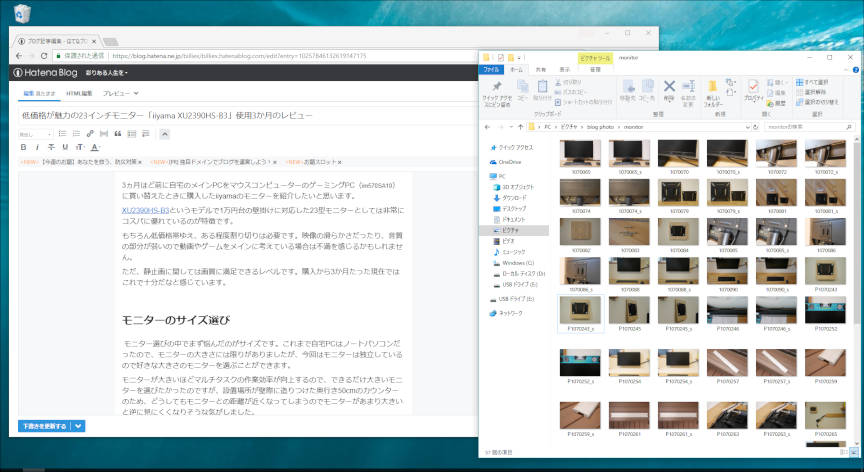Viewport: 864px width, 472px height.
Task: Click the rename icon in Explorer ribbon
Action: pos(688,86)
